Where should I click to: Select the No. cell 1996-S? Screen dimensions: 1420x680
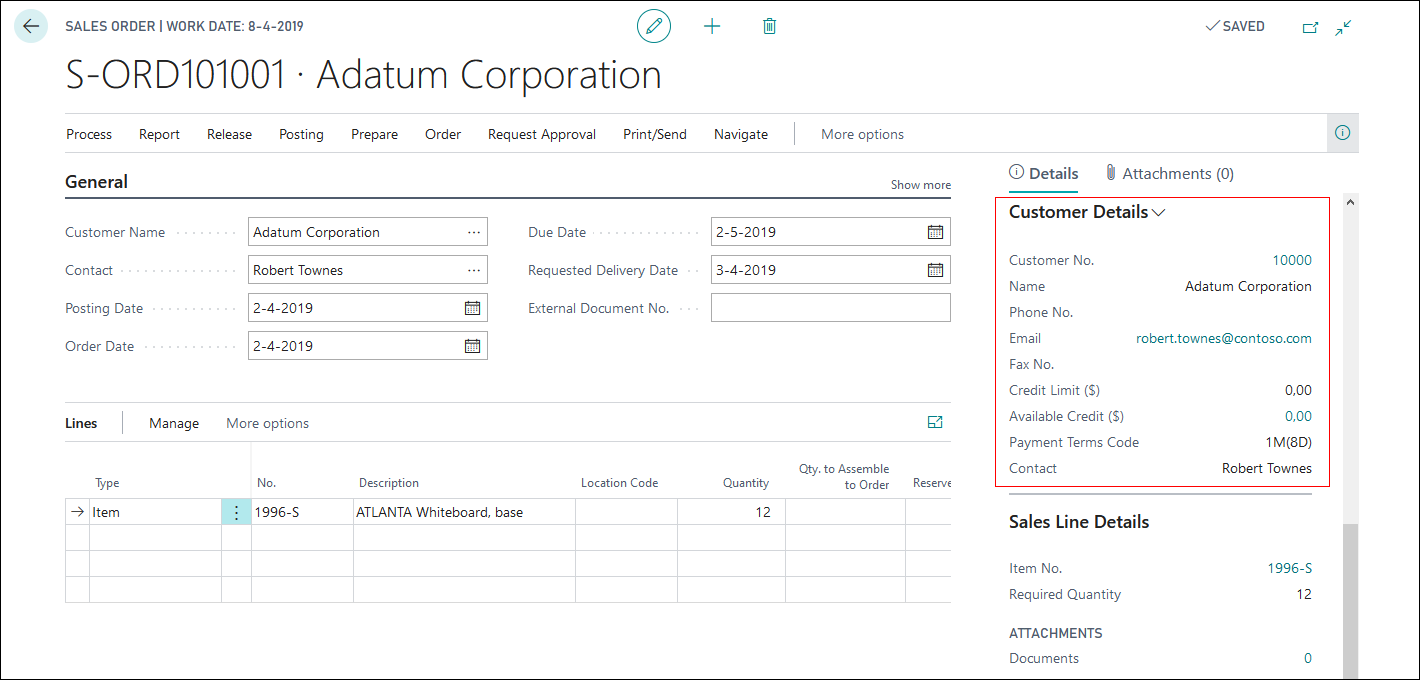302,512
